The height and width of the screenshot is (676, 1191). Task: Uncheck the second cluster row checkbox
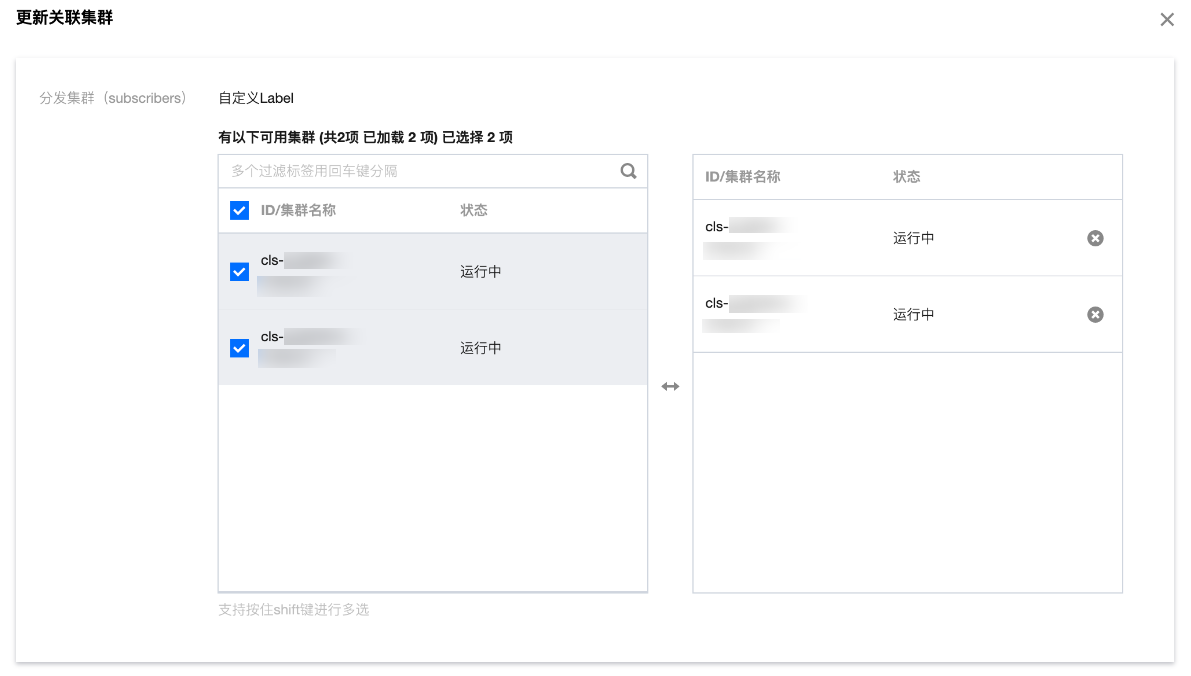coord(239,348)
